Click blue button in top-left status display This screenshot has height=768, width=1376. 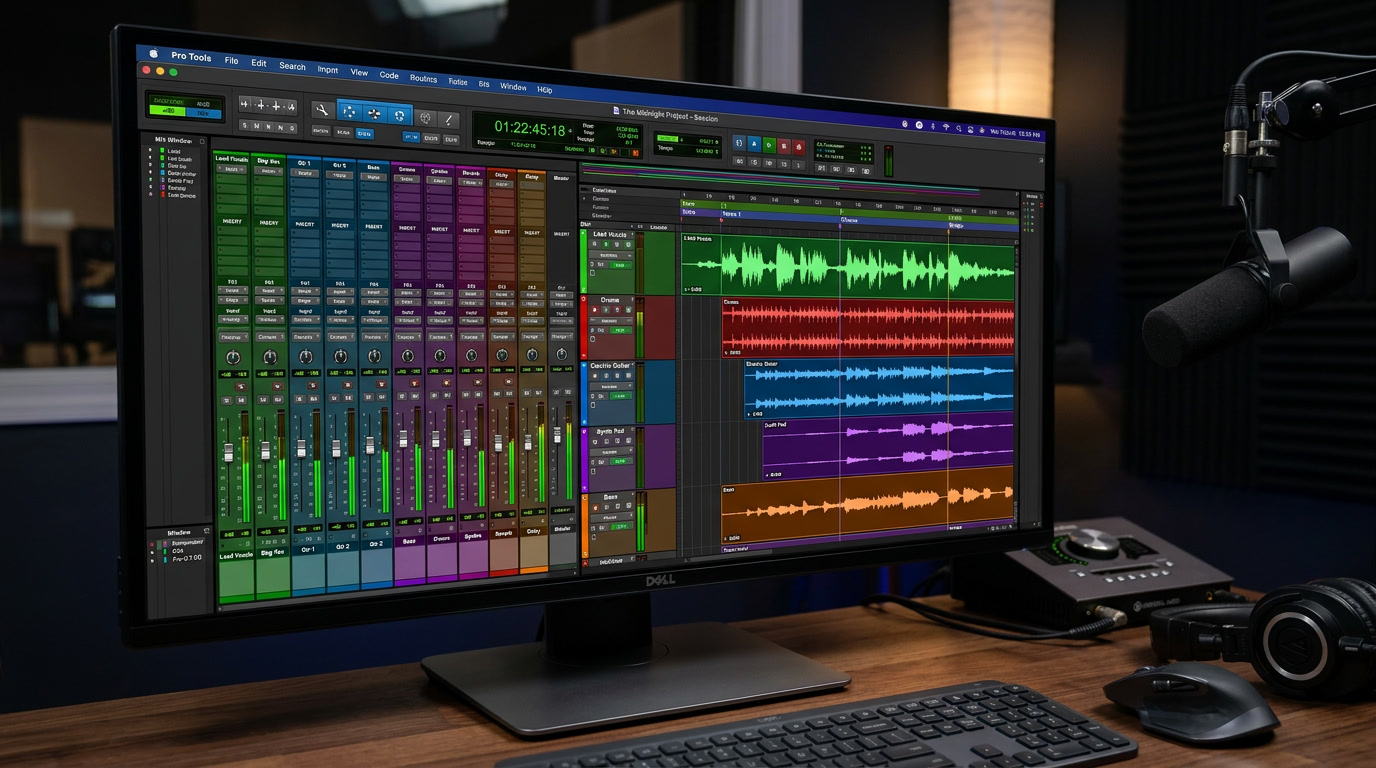[204, 113]
